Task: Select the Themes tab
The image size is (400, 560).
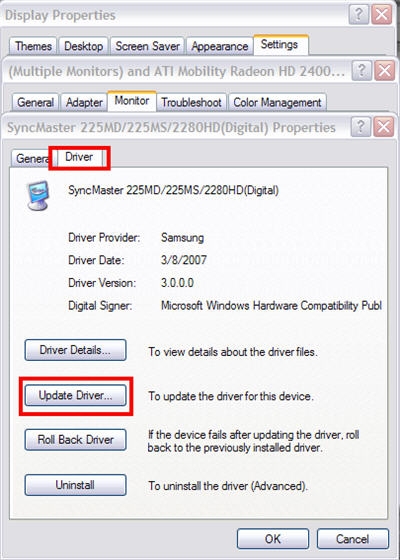Action: pyautogui.click(x=33, y=46)
